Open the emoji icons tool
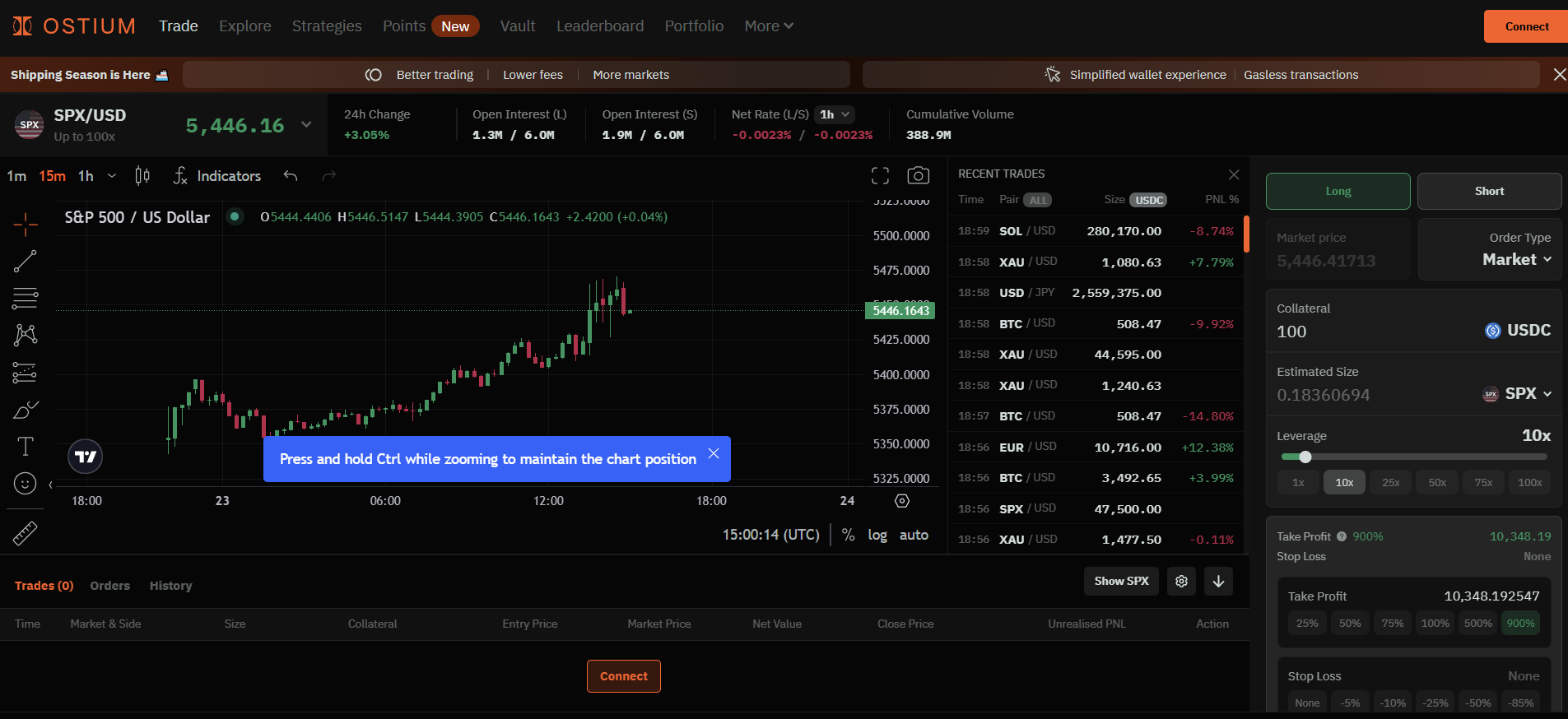 coord(26,484)
